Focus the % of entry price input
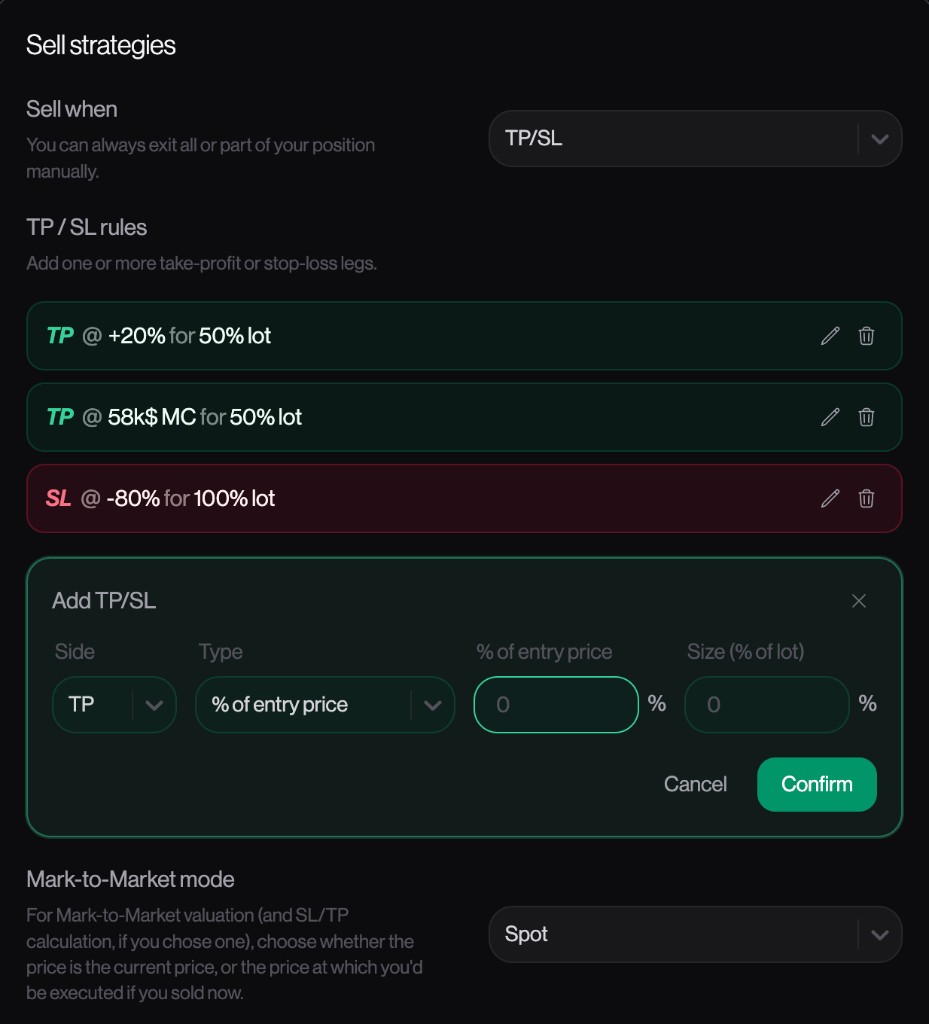 556,705
